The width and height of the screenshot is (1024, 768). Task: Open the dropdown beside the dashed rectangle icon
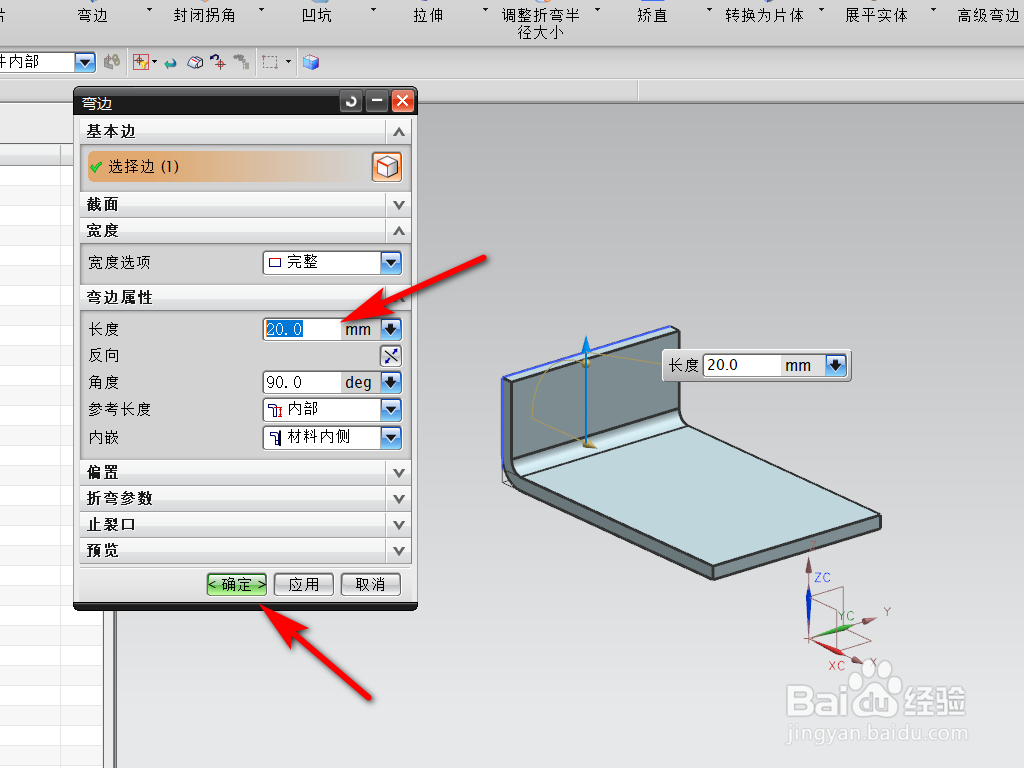click(288, 62)
